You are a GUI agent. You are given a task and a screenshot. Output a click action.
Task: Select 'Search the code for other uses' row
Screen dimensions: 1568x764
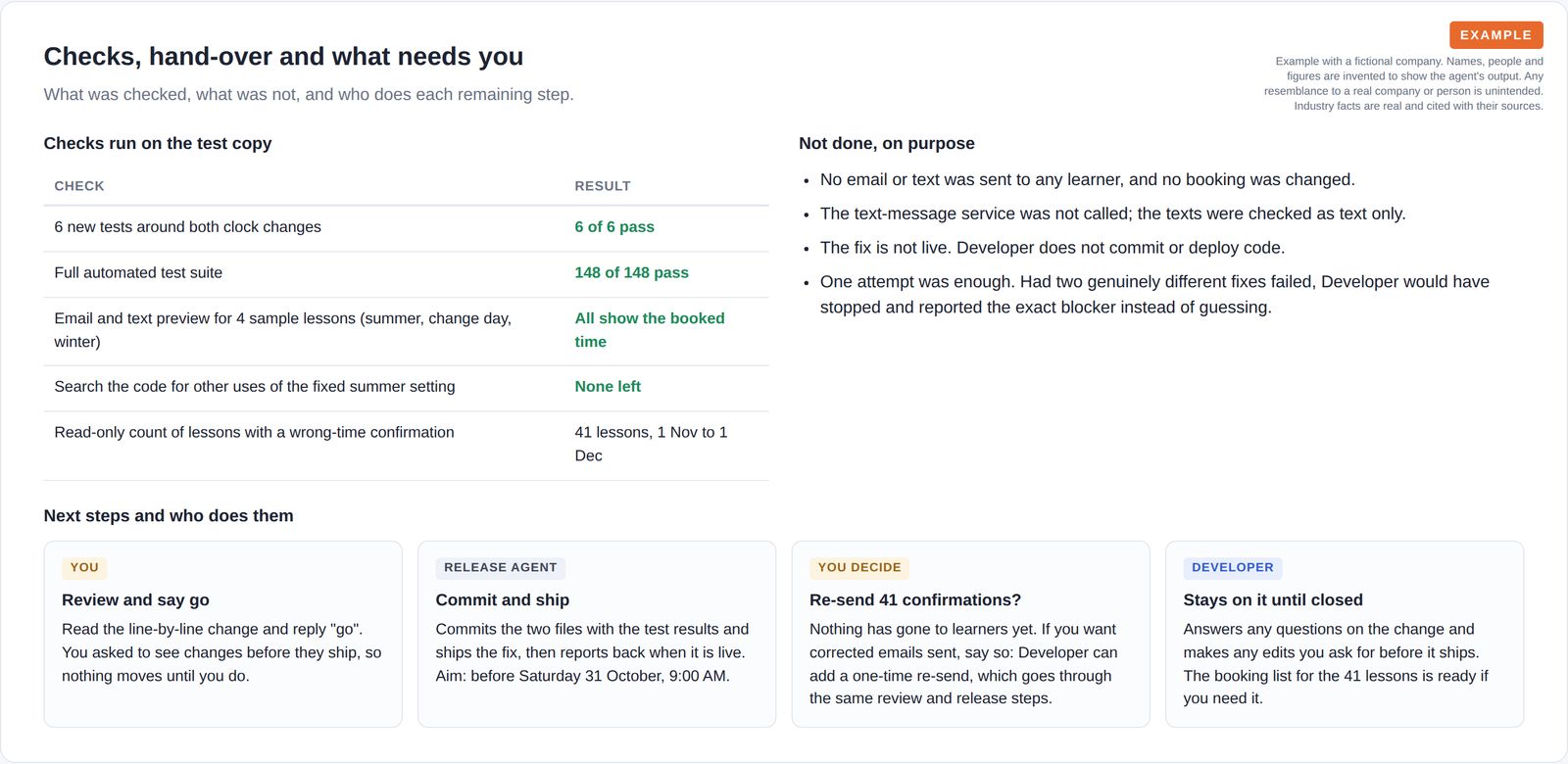(x=406, y=387)
